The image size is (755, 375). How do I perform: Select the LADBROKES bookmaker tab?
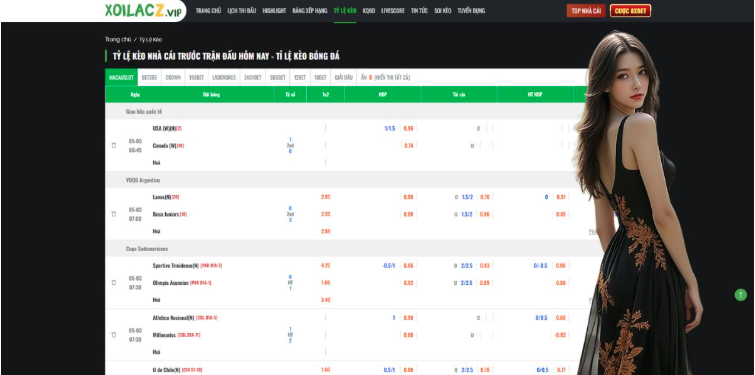pos(224,77)
